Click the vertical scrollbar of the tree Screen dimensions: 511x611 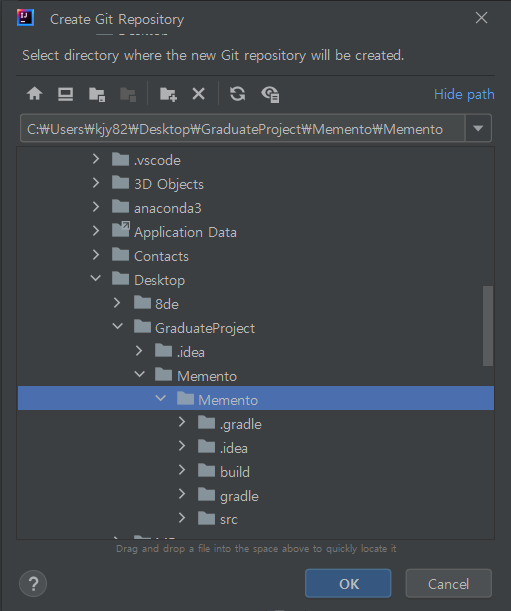(x=488, y=326)
